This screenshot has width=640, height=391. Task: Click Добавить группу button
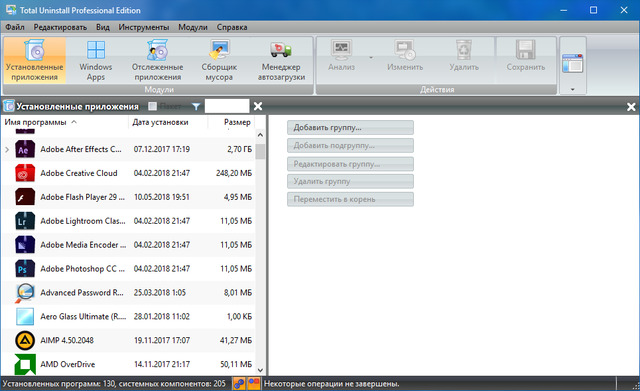350,127
